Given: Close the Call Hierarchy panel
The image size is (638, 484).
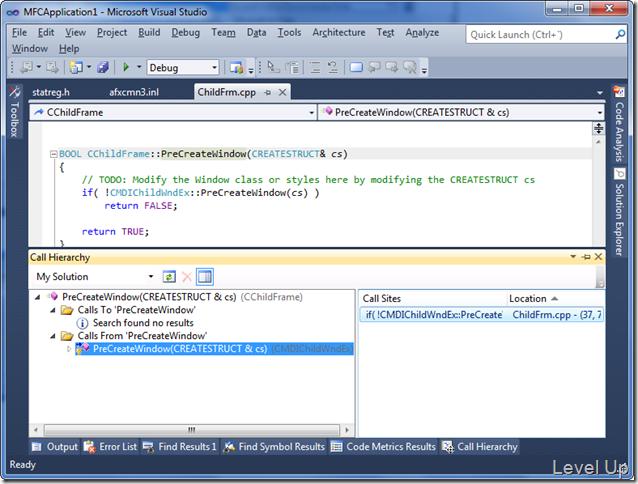Looking at the screenshot, I should 598,257.
